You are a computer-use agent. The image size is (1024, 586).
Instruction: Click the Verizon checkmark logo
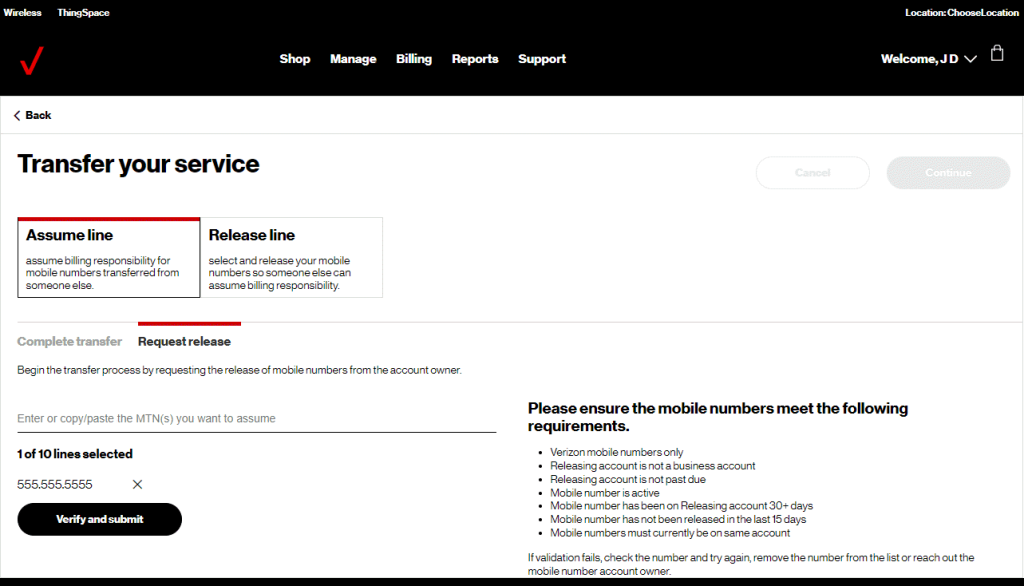(x=31, y=60)
